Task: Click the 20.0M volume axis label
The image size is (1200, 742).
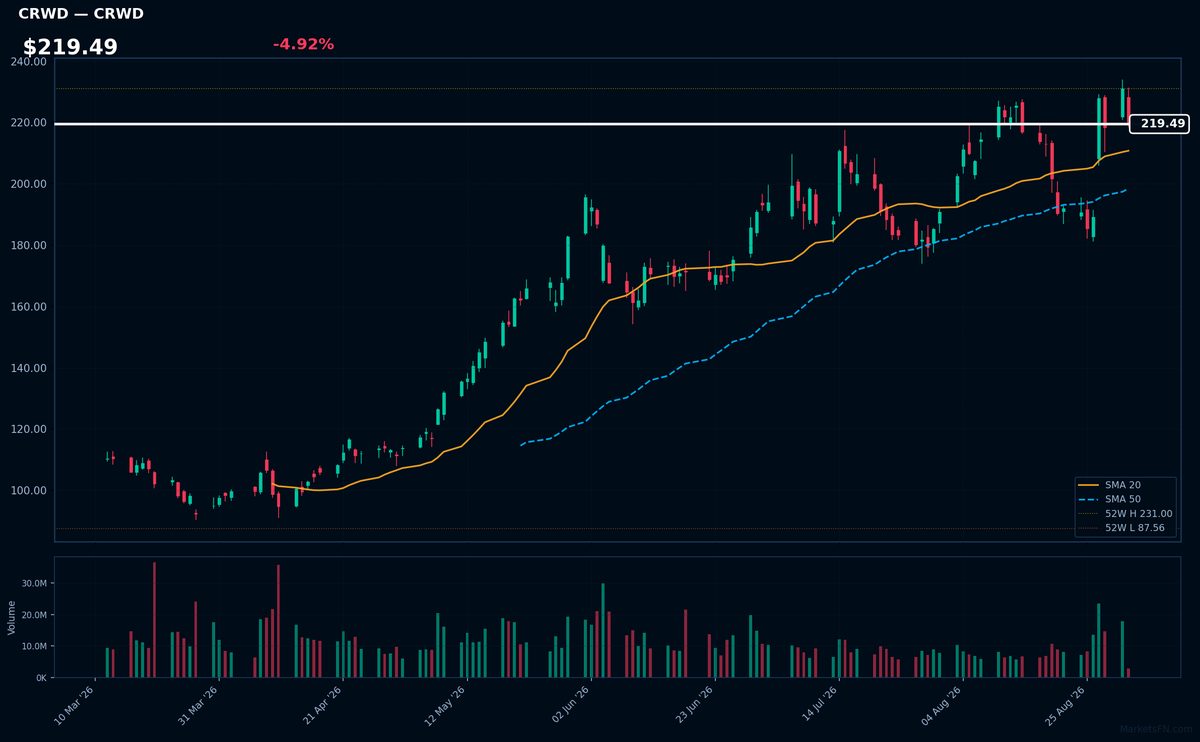Action: click(x=34, y=615)
